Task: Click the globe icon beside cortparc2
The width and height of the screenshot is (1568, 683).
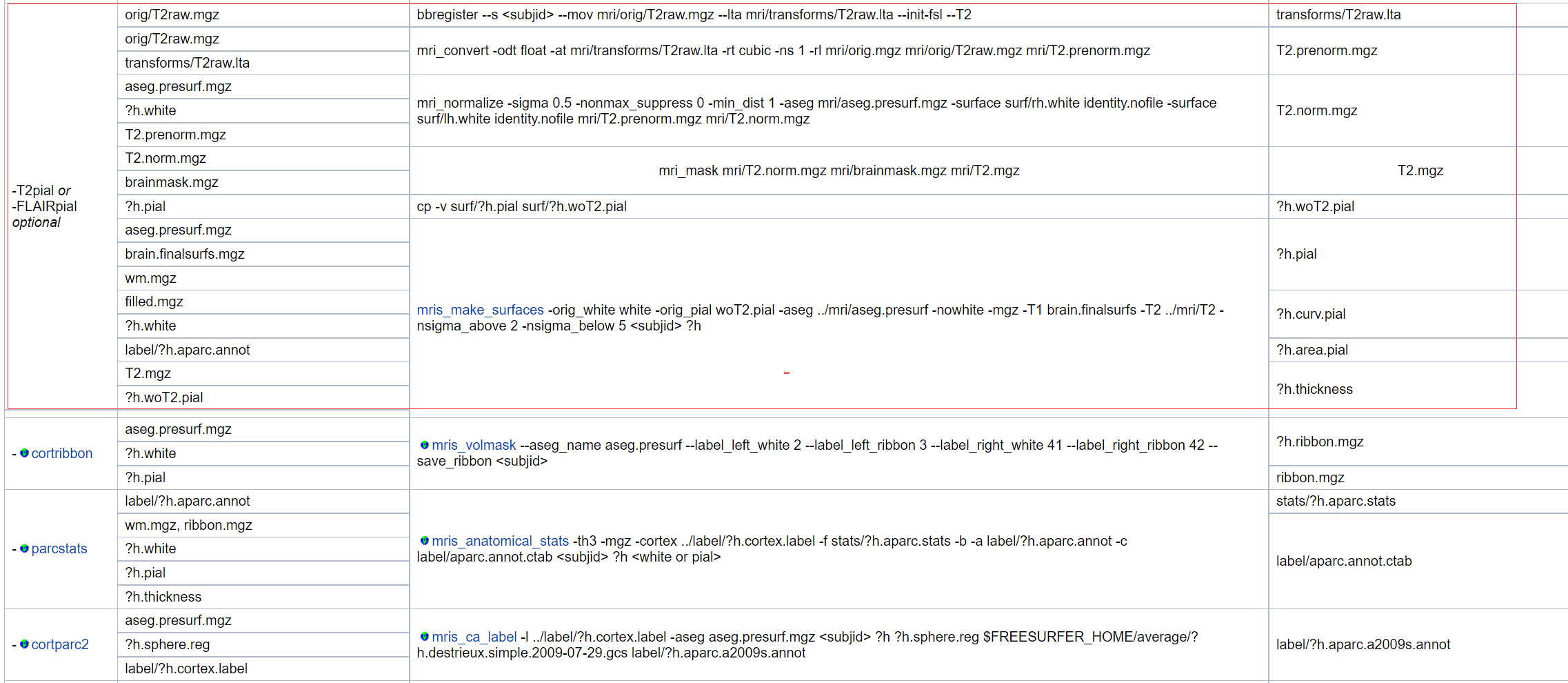Action: (x=25, y=644)
